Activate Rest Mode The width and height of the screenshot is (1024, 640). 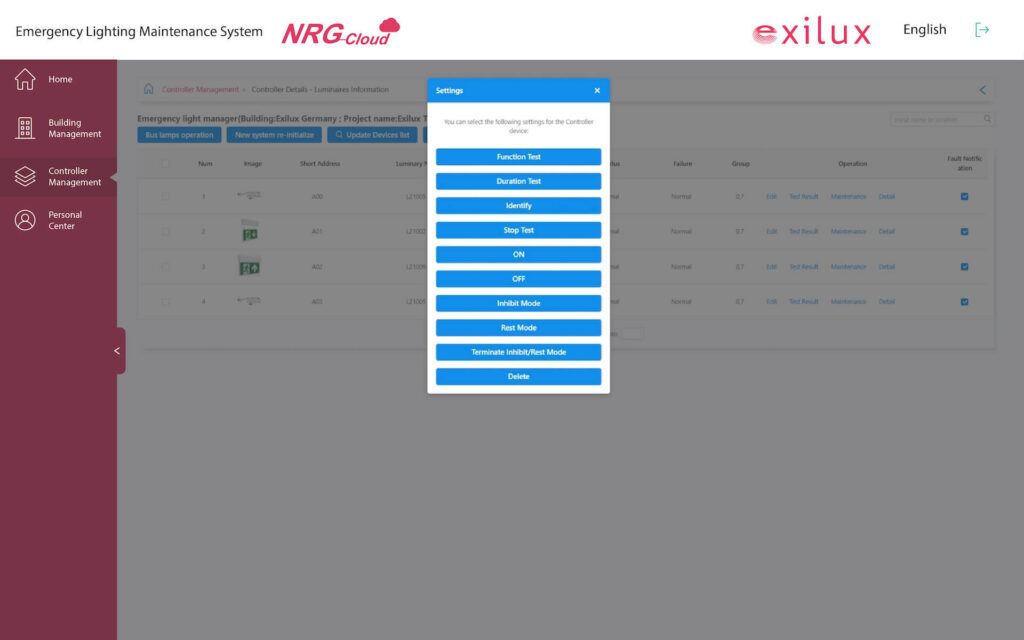coord(519,328)
